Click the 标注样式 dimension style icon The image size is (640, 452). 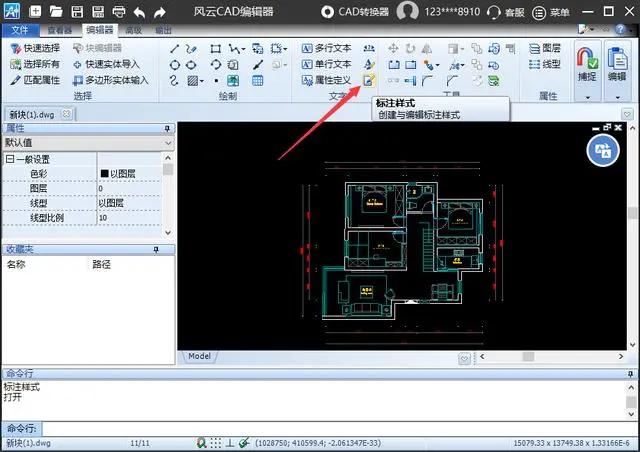(x=369, y=80)
